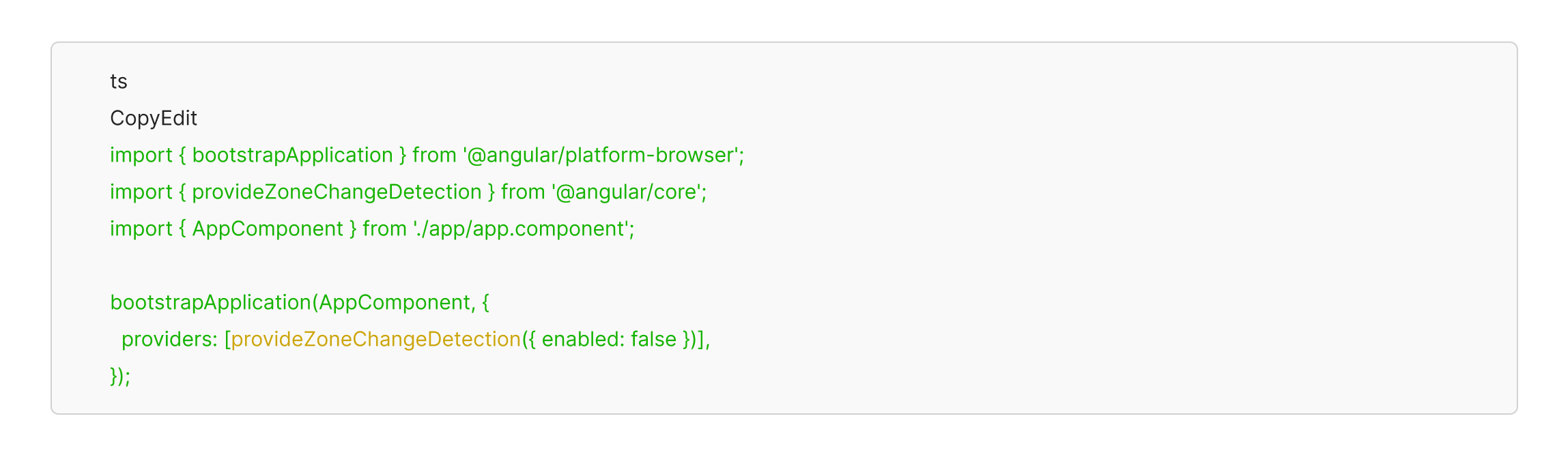Click the import keyword on the AppComponent line

141,229
